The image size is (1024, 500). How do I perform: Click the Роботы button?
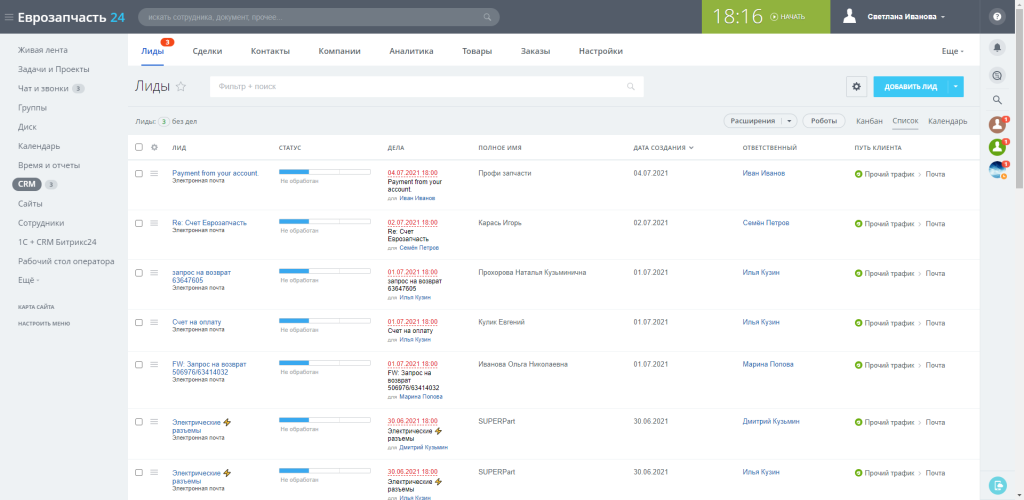click(x=824, y=121)
